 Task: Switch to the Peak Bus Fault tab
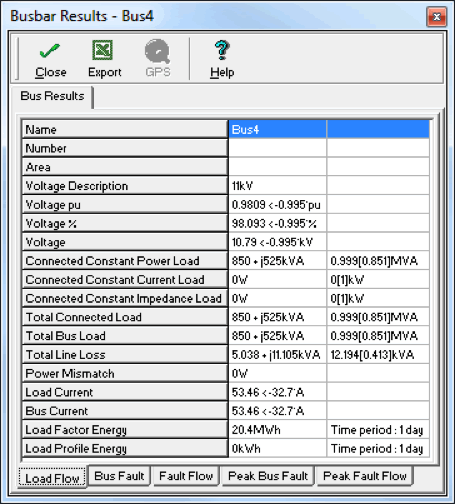(268, 476)
